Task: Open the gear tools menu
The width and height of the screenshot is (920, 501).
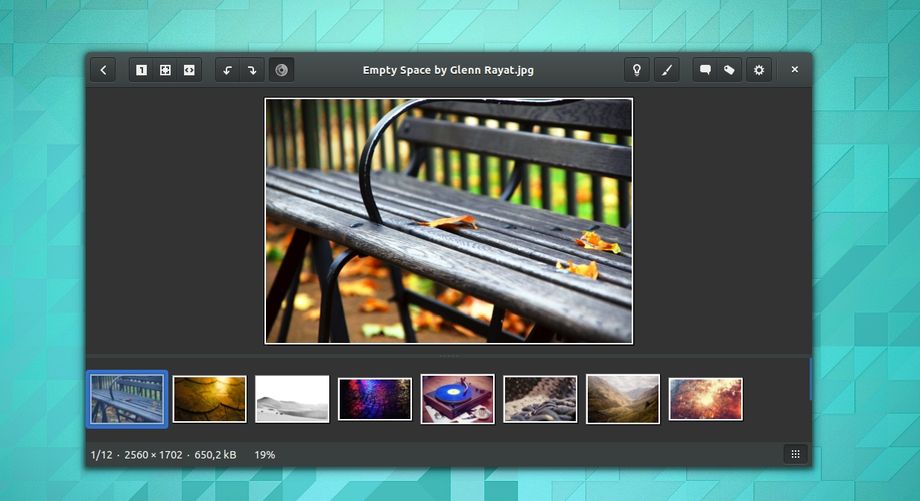Action: click(759, 70)
